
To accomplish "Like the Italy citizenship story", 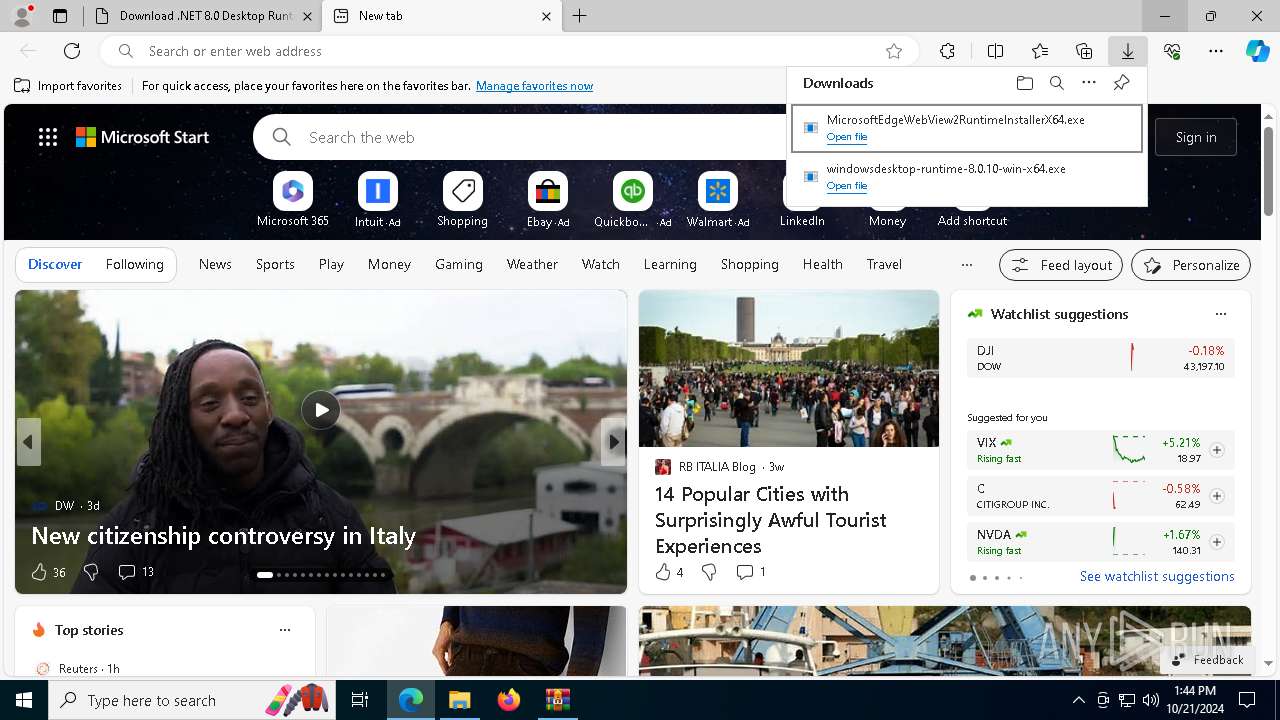I will click(39, 572).
